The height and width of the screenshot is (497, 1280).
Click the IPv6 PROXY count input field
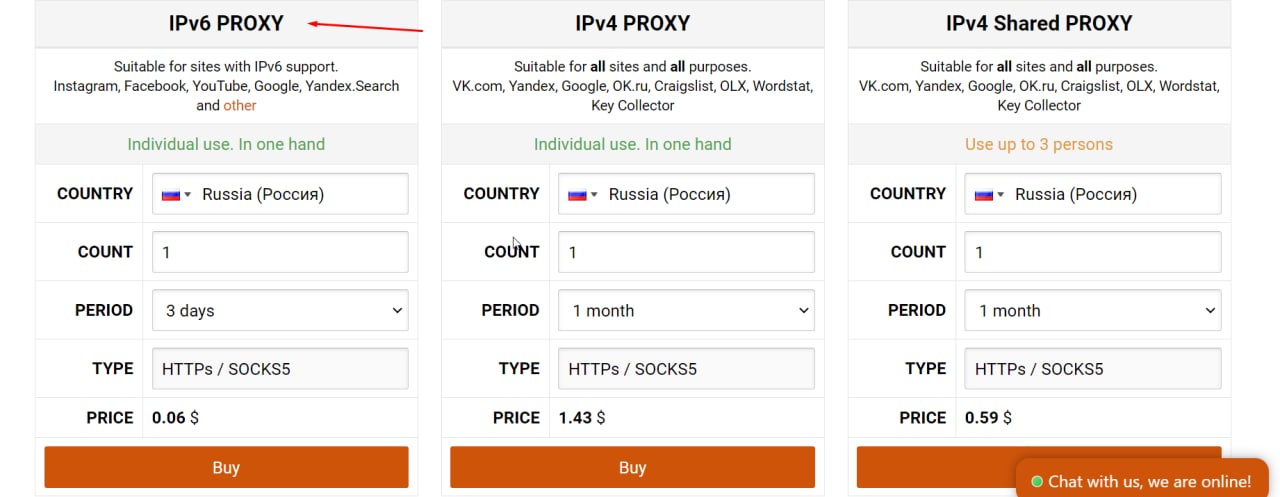[x=280, y=252]
